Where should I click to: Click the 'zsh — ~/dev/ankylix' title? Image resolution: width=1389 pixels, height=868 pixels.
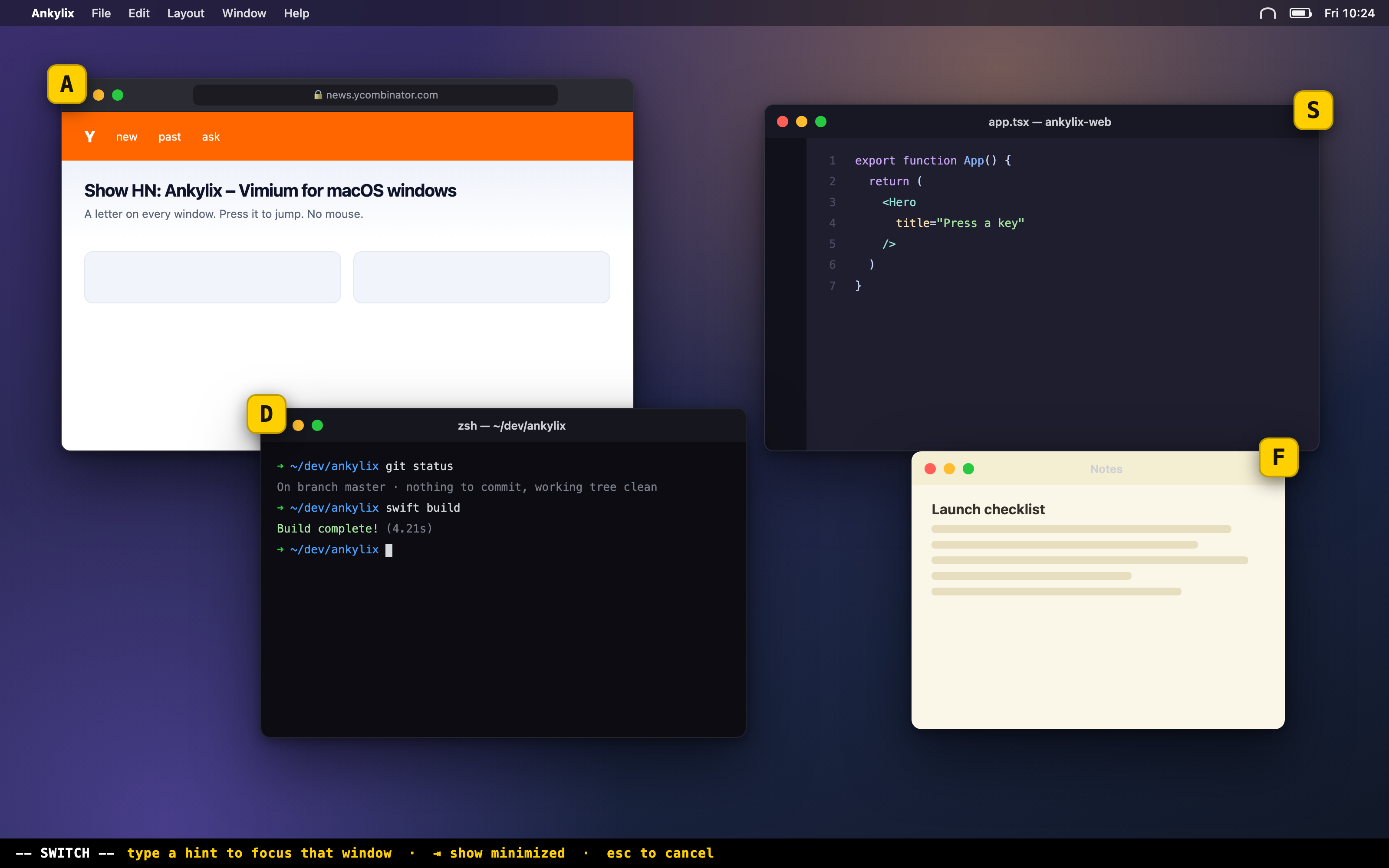511,425
